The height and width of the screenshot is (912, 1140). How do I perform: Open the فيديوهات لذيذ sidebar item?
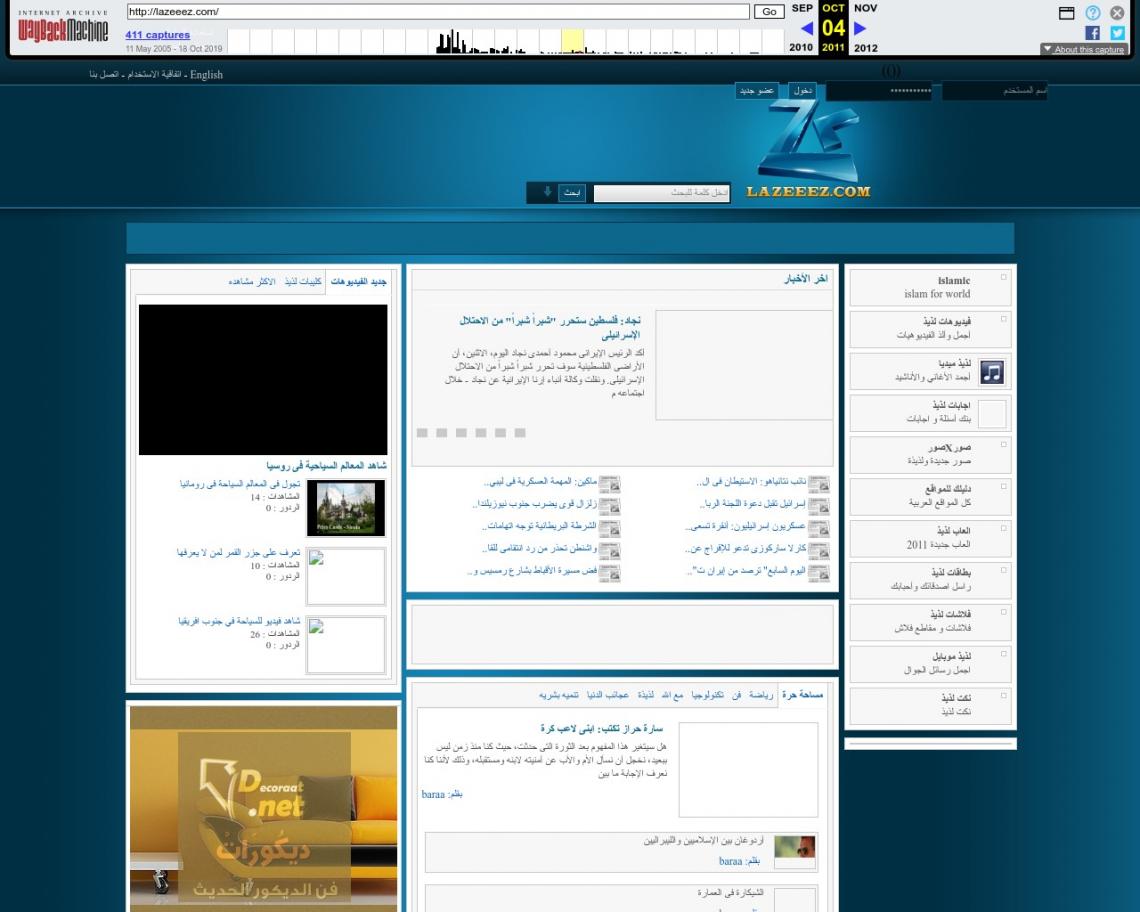point(931,328)
